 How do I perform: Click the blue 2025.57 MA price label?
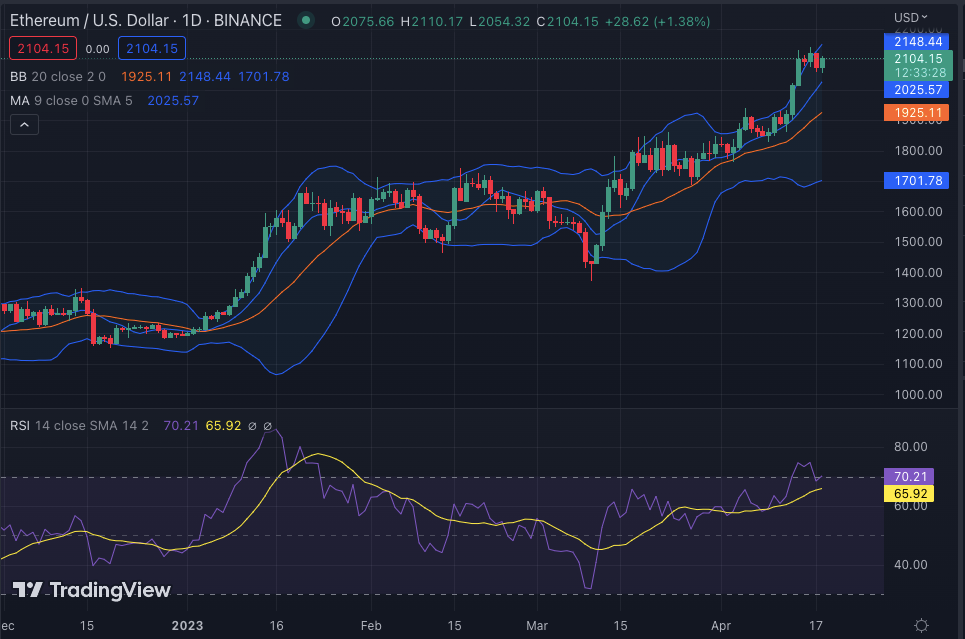coord(915,90)
